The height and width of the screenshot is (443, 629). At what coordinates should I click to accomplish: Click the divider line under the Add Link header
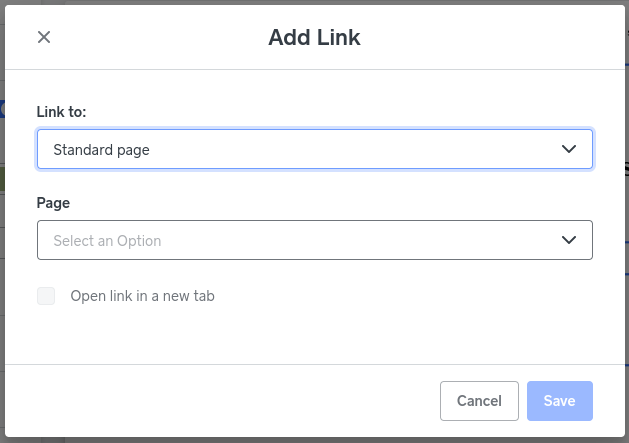pyautogui.click(x=314, y=69)
